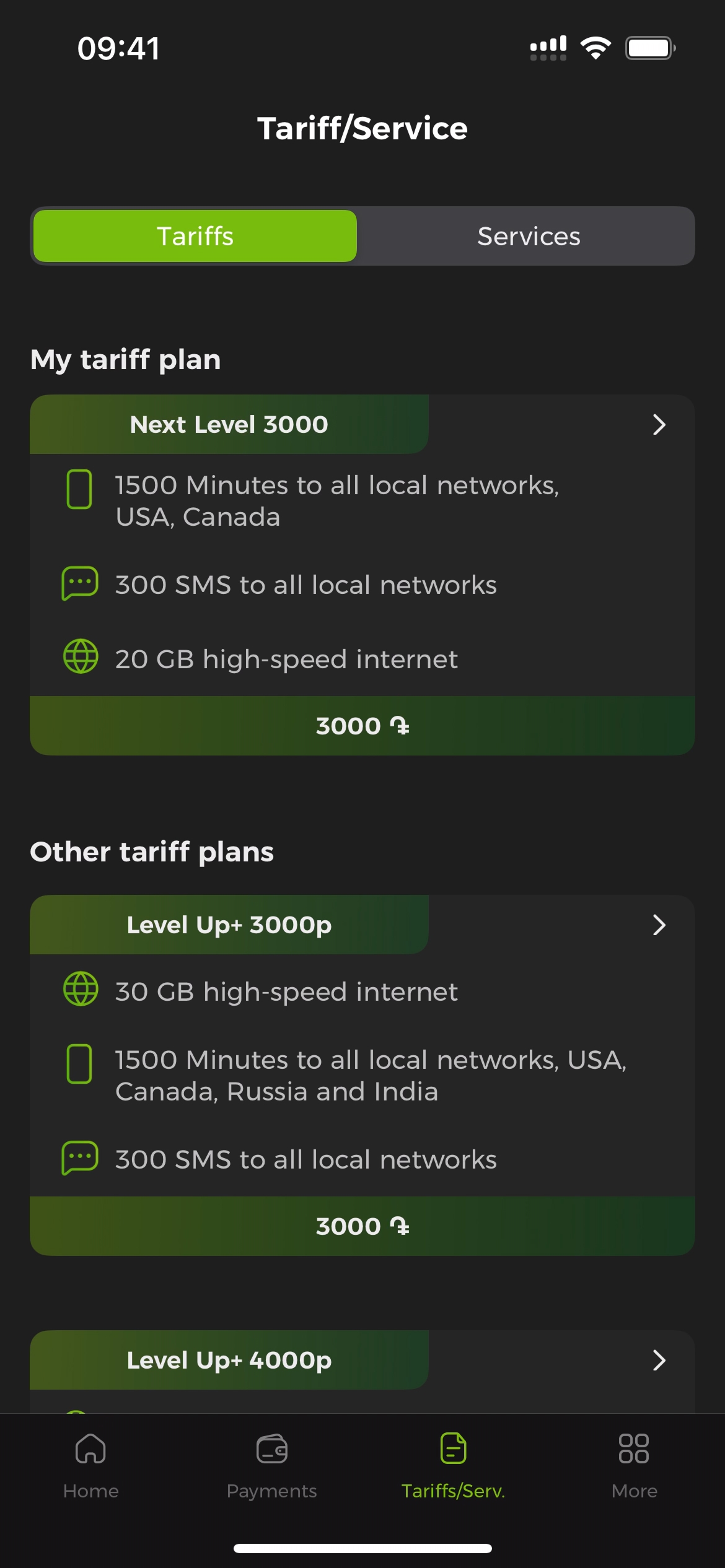Screen dimensions: 725x1568
Task: Switch to the Tariffs segment
Action: click(x=195, y=236)
